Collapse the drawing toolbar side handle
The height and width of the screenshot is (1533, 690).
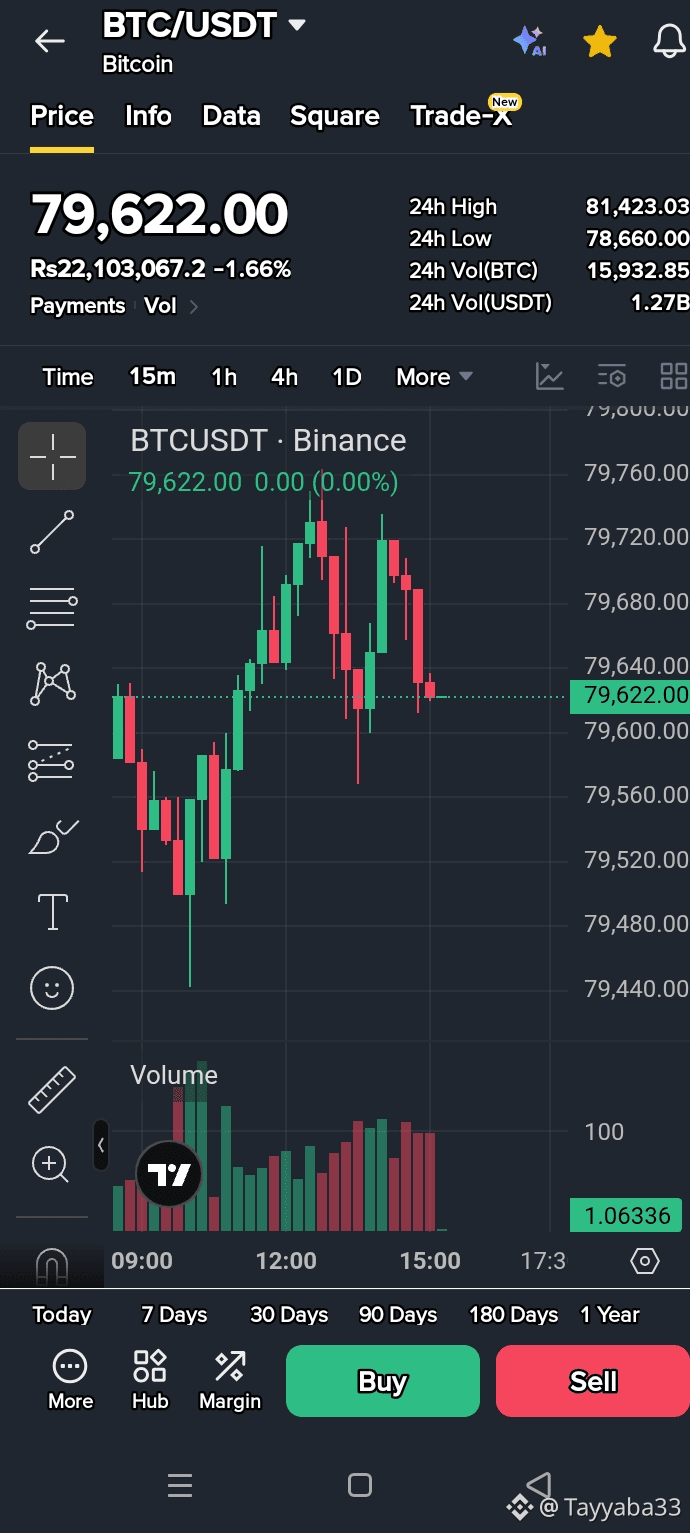[x=101, y=1145]
